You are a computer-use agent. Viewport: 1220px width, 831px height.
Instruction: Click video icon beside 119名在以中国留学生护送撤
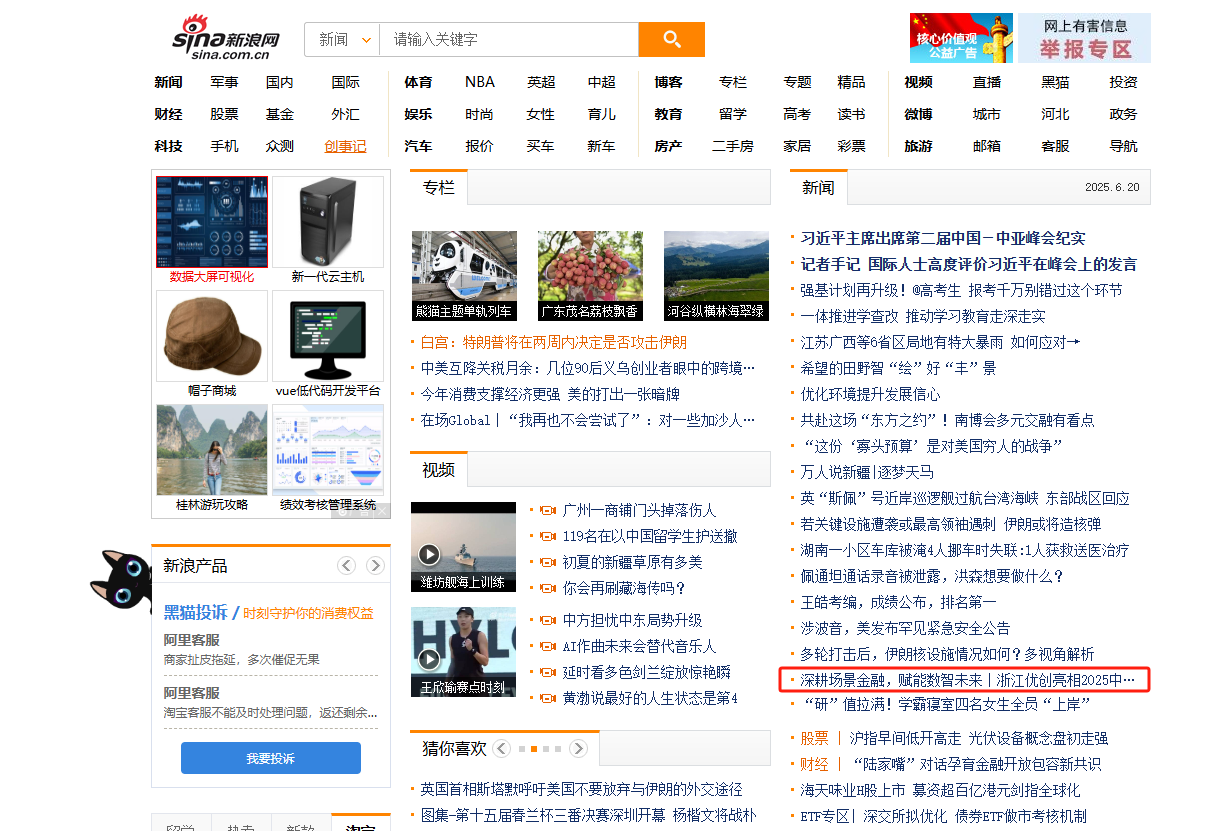point(547,536)
